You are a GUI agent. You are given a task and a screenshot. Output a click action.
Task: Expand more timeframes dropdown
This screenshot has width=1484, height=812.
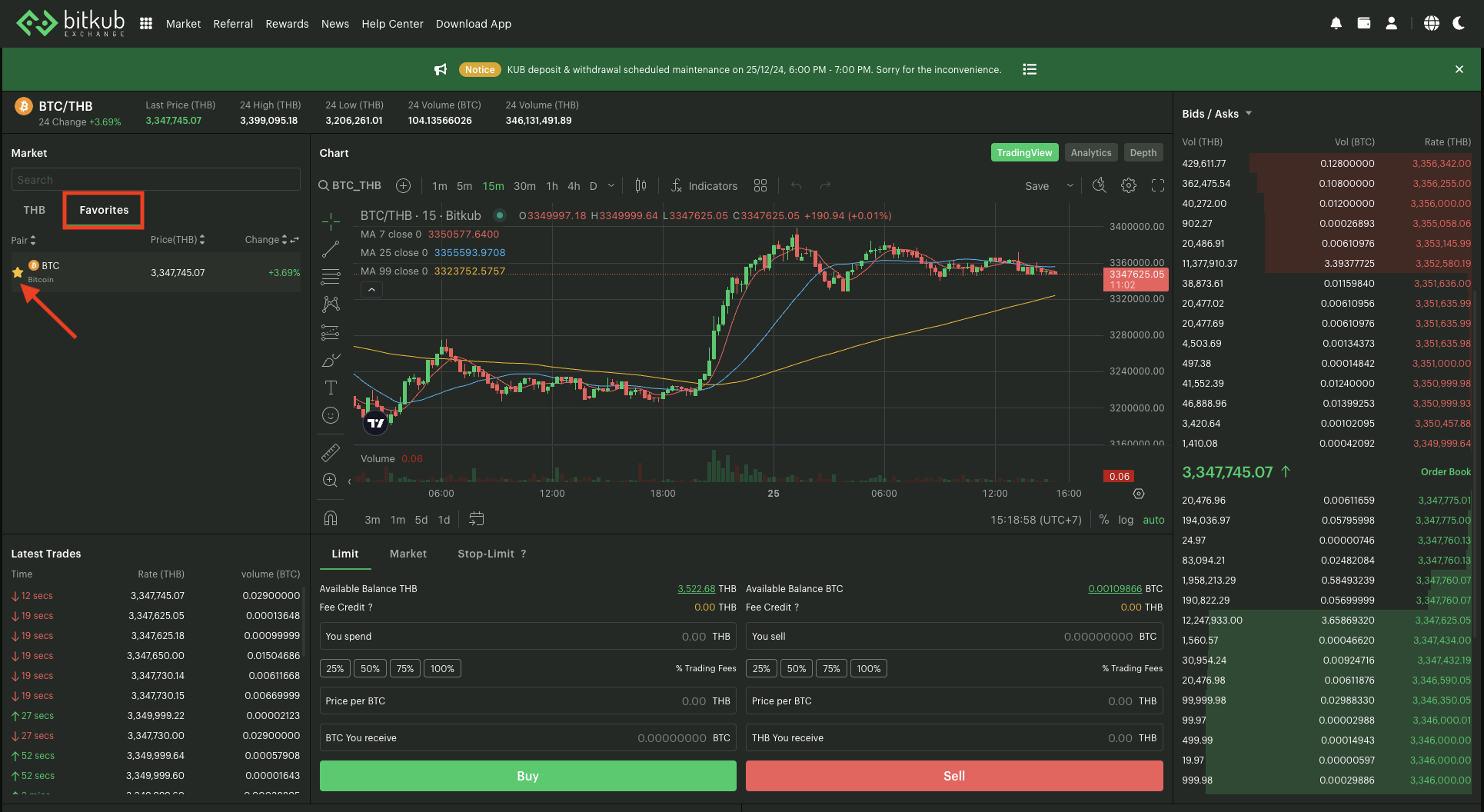[x=611, y=185]
